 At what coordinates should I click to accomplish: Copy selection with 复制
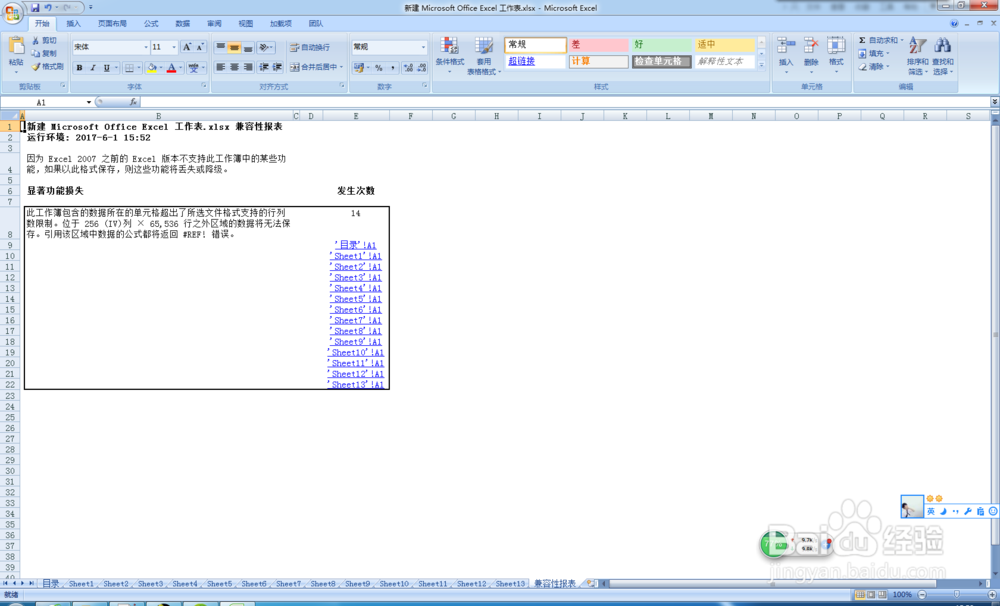click(45, 54)
